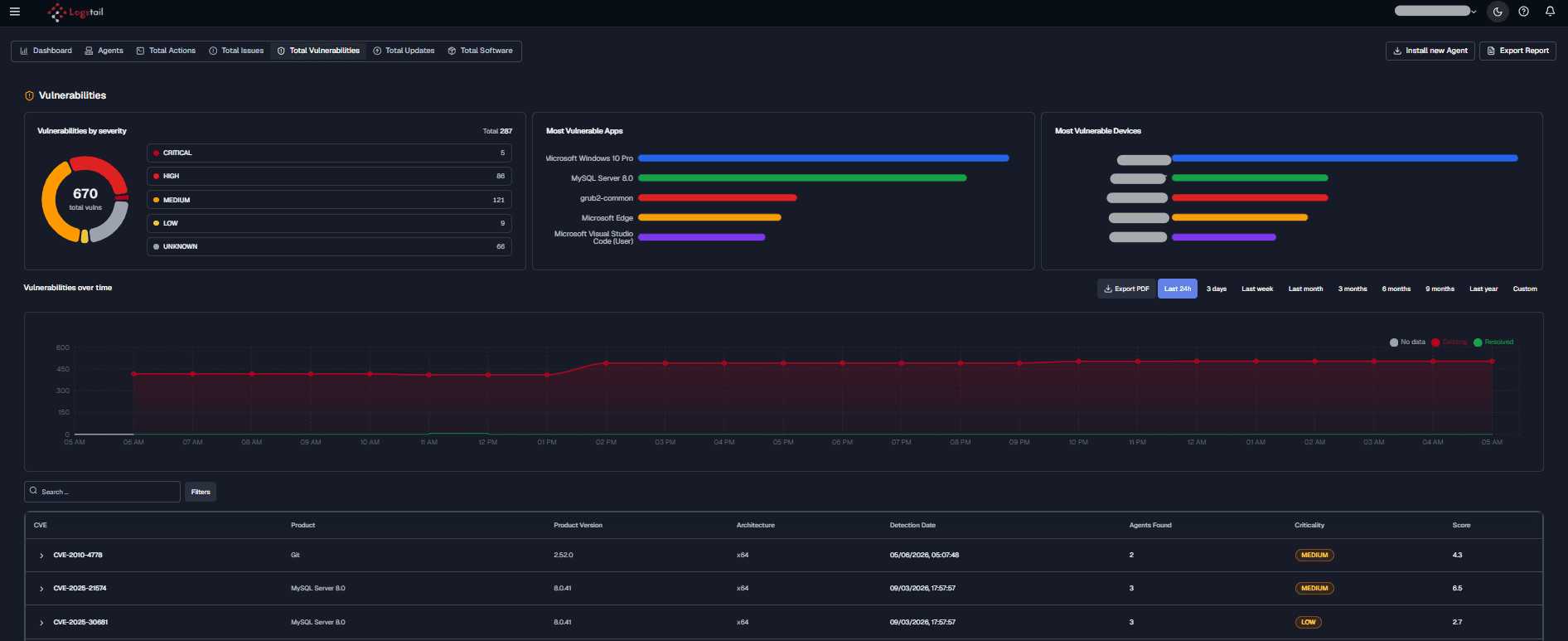Open the Filters button

click(201, 492)
